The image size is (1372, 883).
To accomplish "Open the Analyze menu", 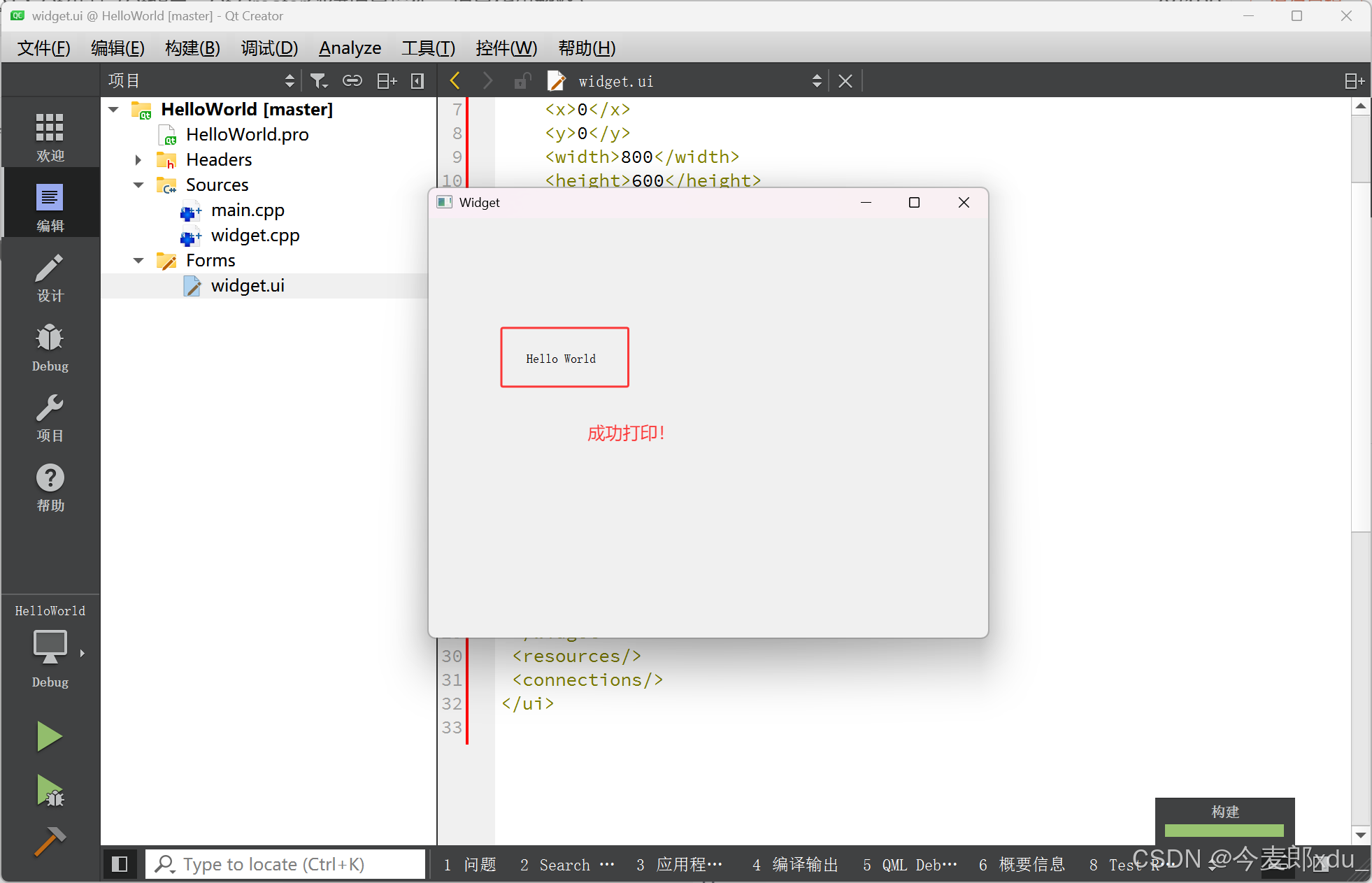I will 350,48.
